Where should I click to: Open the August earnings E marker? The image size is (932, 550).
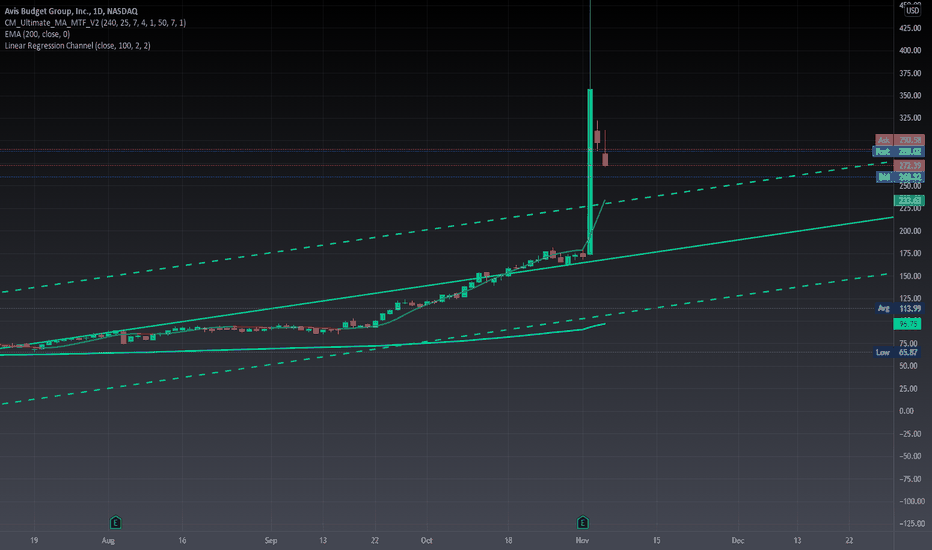[x=115, y=523]
